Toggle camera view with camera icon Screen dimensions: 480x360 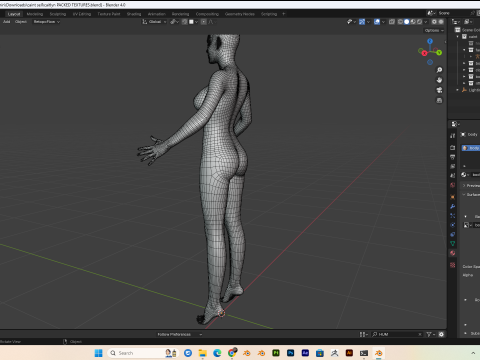439,90
